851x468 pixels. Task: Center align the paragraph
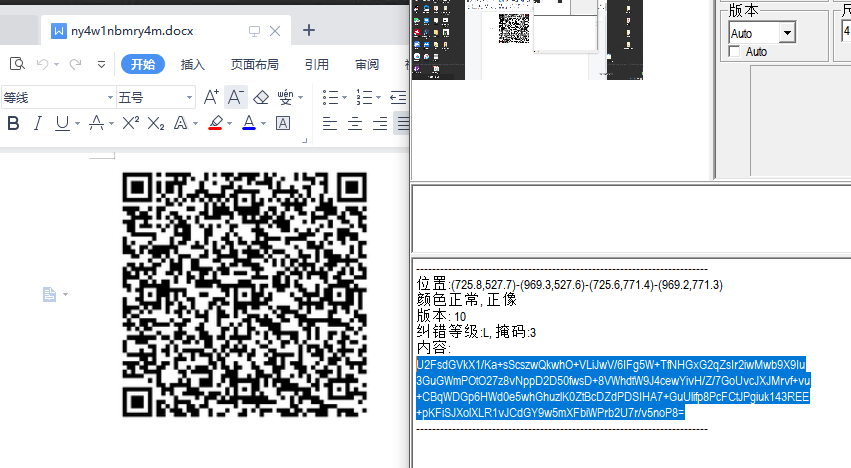[355, 124]
